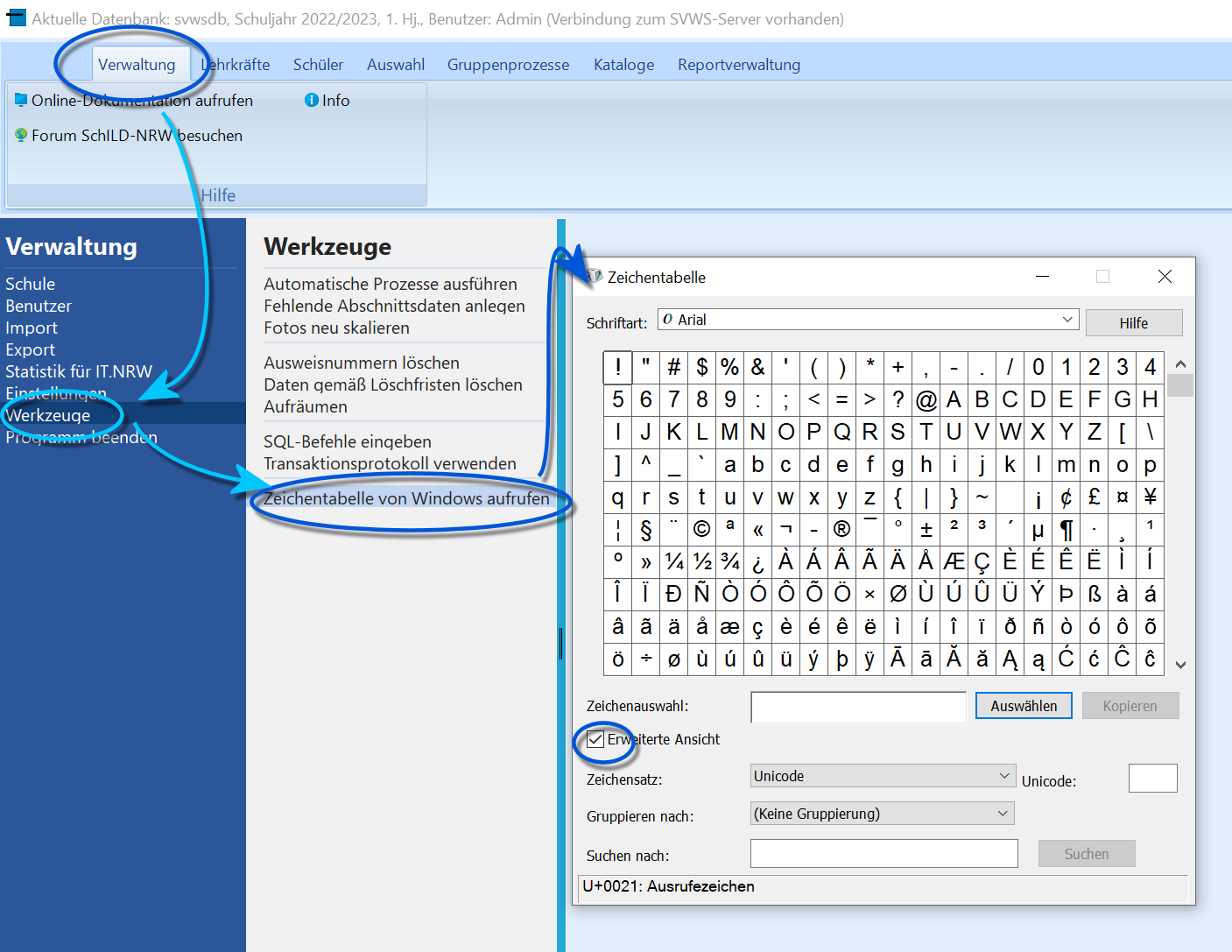Open Online-Dokumentation aufrufen book icon
This screenshot has width=1232, height=952.
click(x=21, y=100)
